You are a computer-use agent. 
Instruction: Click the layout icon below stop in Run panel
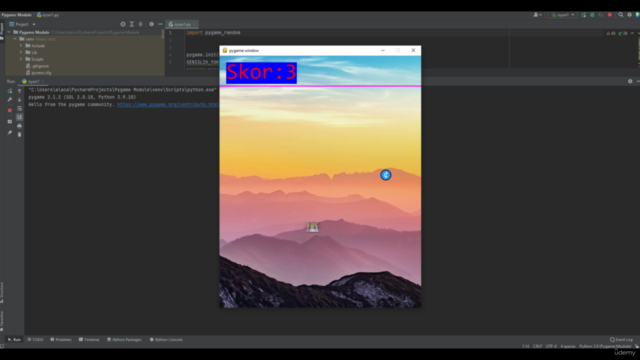[10, 121]
